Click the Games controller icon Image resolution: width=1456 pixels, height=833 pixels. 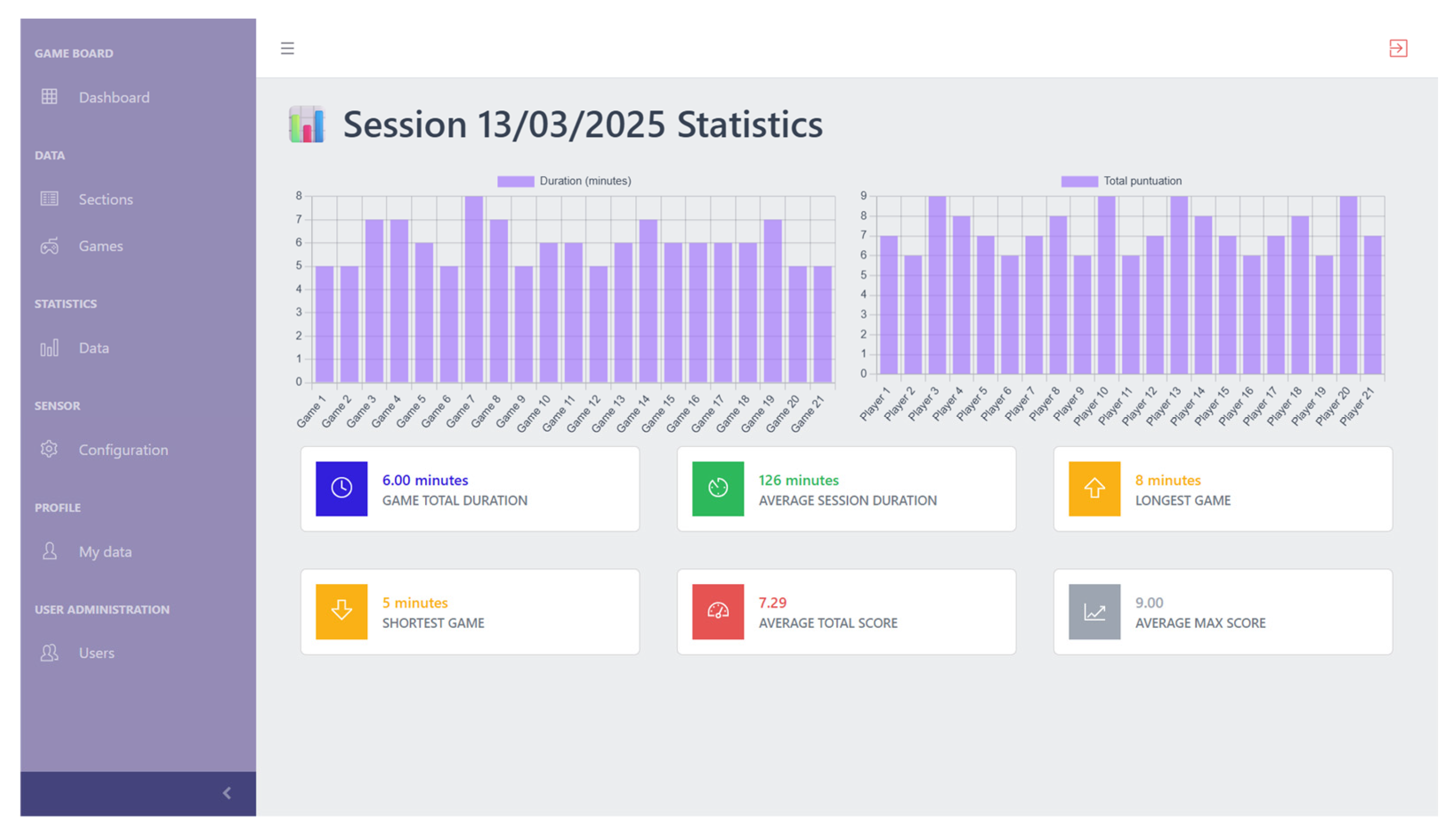tap(49, 246)
